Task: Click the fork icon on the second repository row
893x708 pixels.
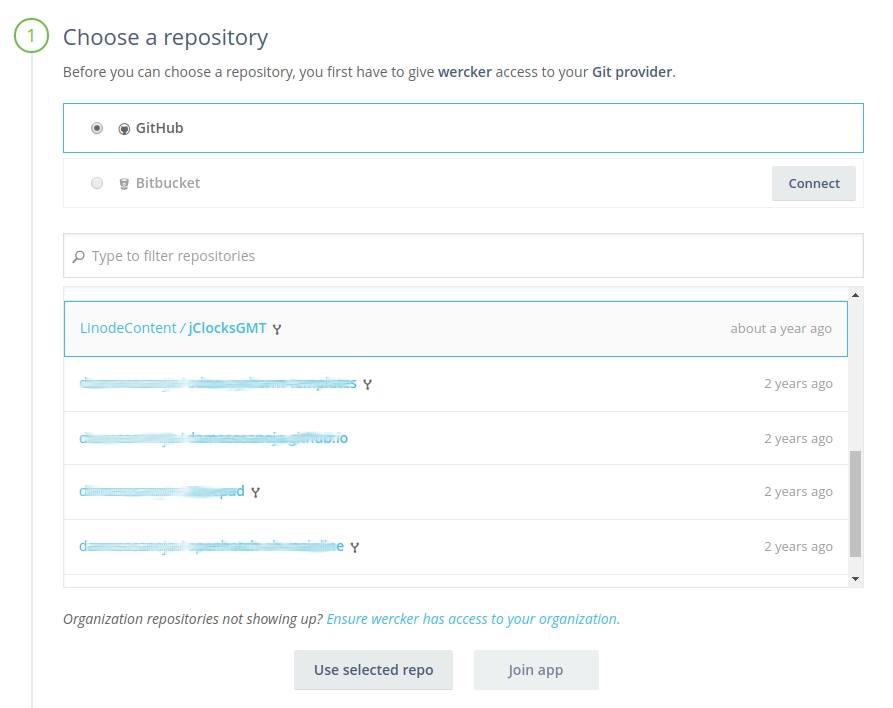Action: click(x=368, y=384)
